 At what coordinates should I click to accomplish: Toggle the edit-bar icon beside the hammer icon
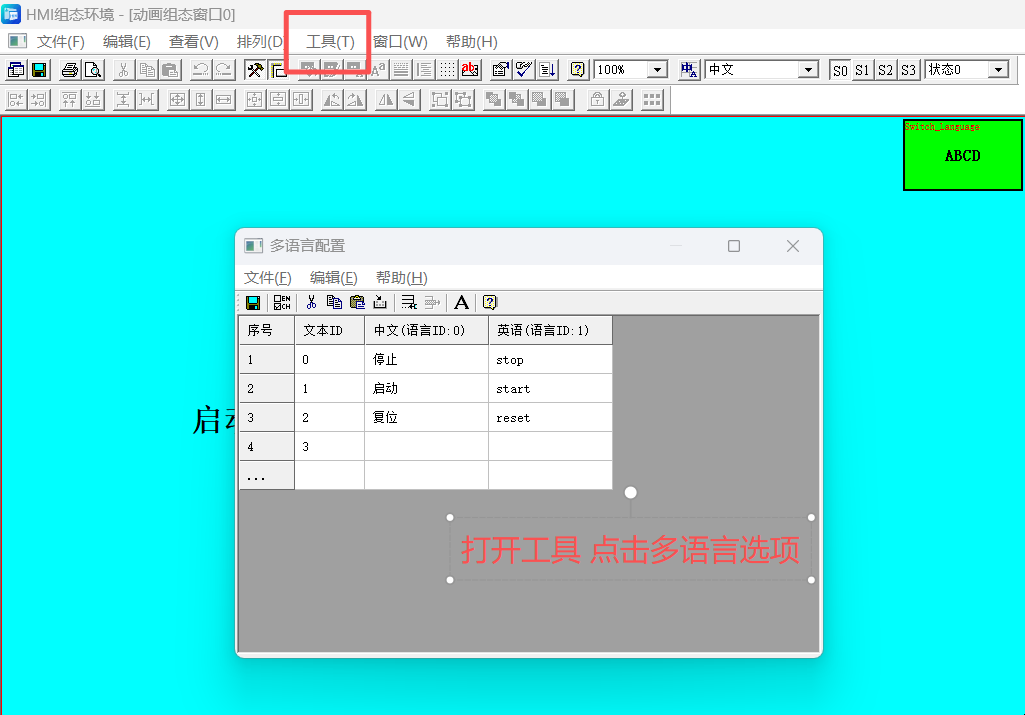point(277,69)
